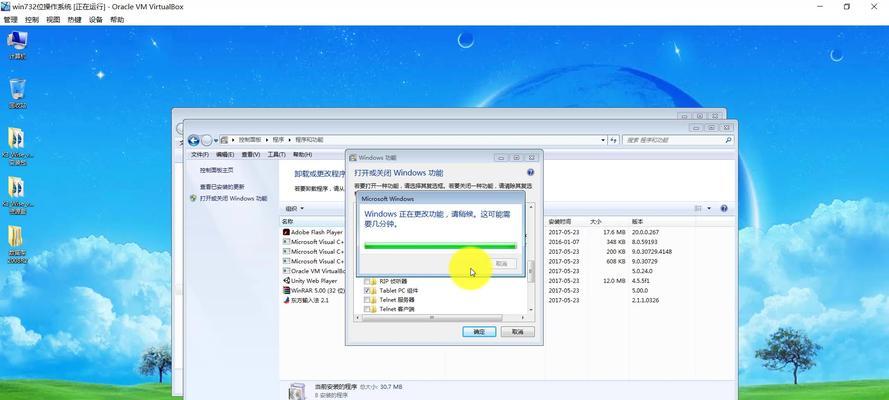
Task: Open VirtualBox 管理 menu
Action: click(10, 20)
